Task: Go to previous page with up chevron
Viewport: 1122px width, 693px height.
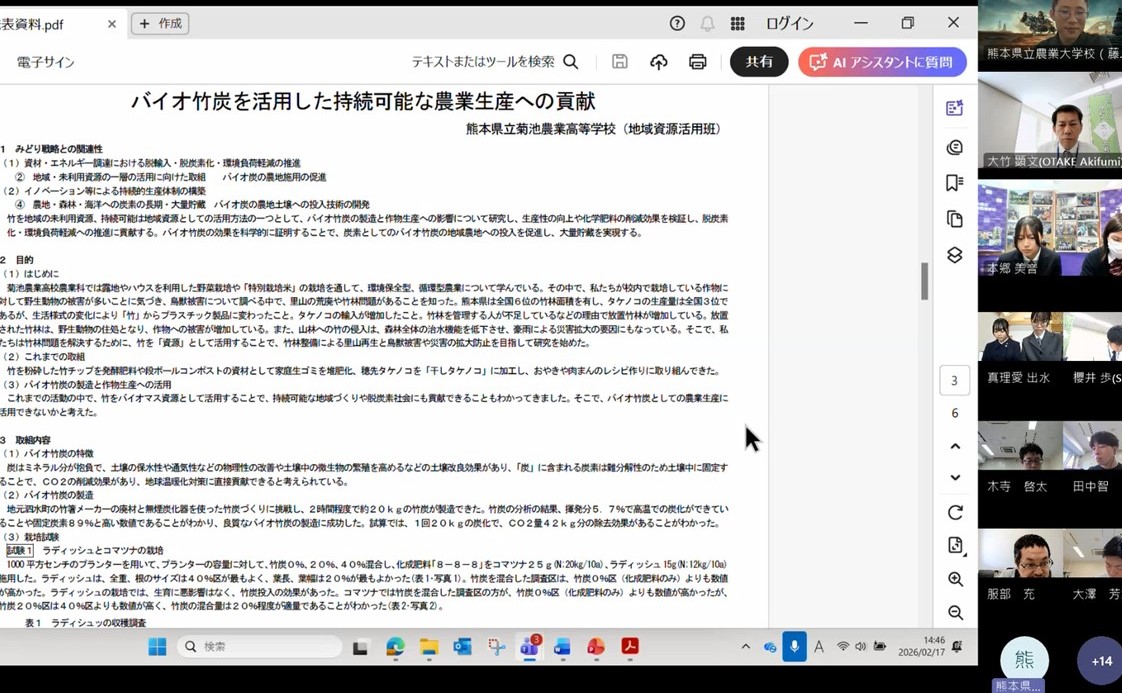Action: tap(955, 446)
